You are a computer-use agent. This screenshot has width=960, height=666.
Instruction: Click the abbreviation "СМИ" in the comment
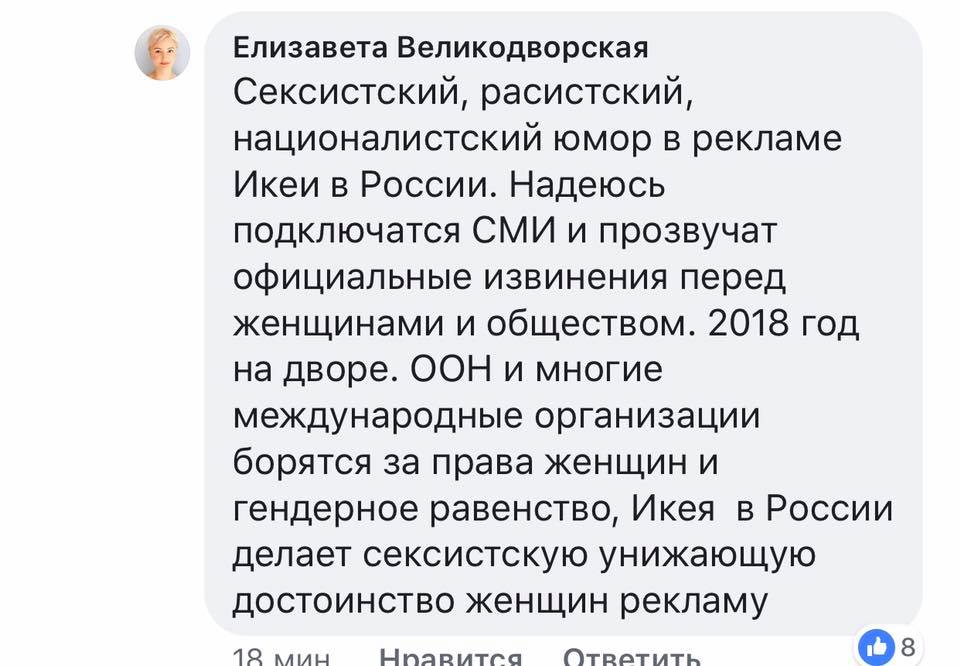pyautogui.click(x=519, y=231)
